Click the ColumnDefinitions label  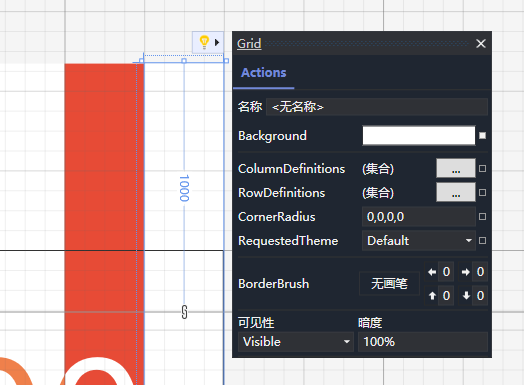coord(291,169)
